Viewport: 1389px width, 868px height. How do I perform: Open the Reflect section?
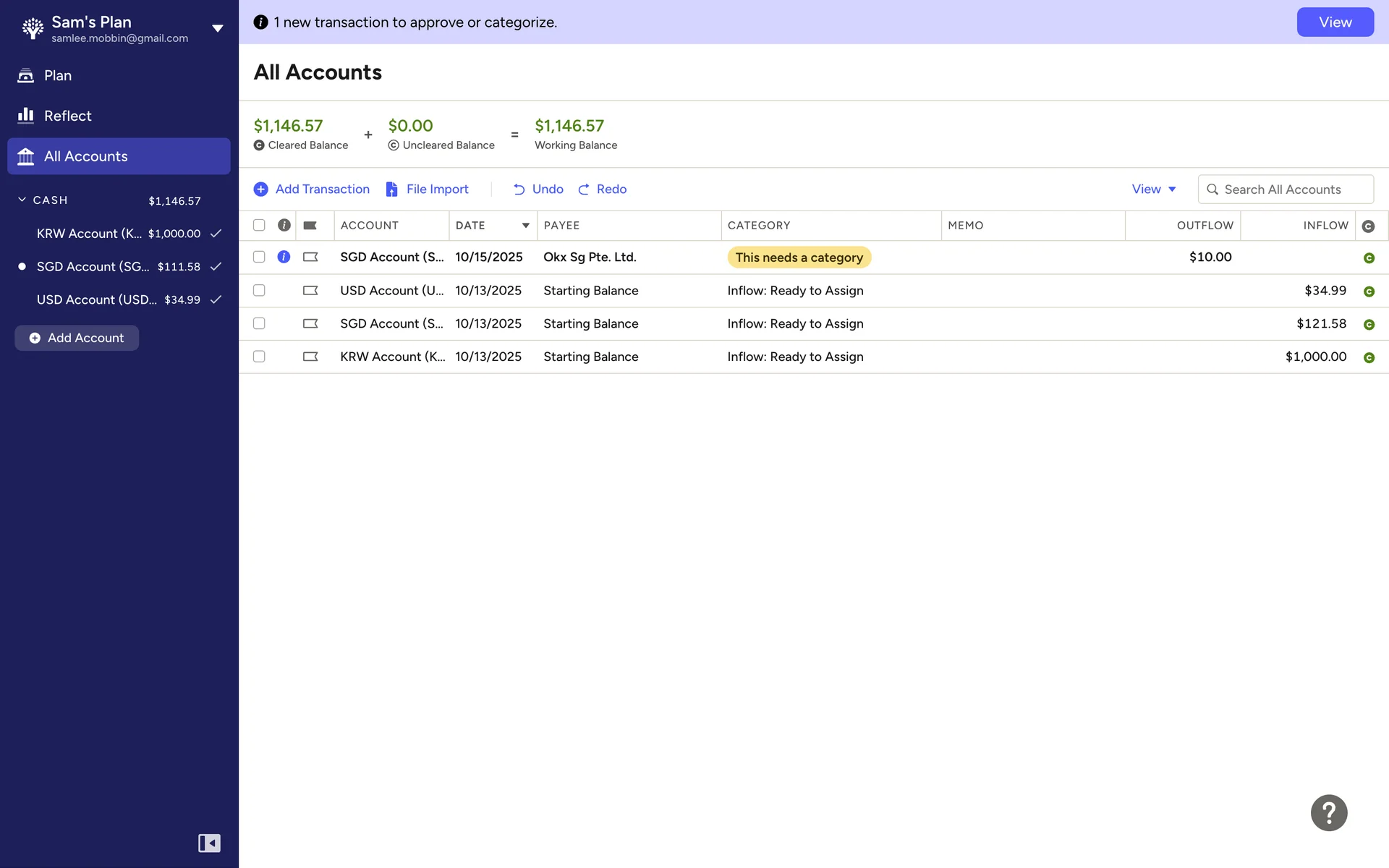[x=67, y=116]
